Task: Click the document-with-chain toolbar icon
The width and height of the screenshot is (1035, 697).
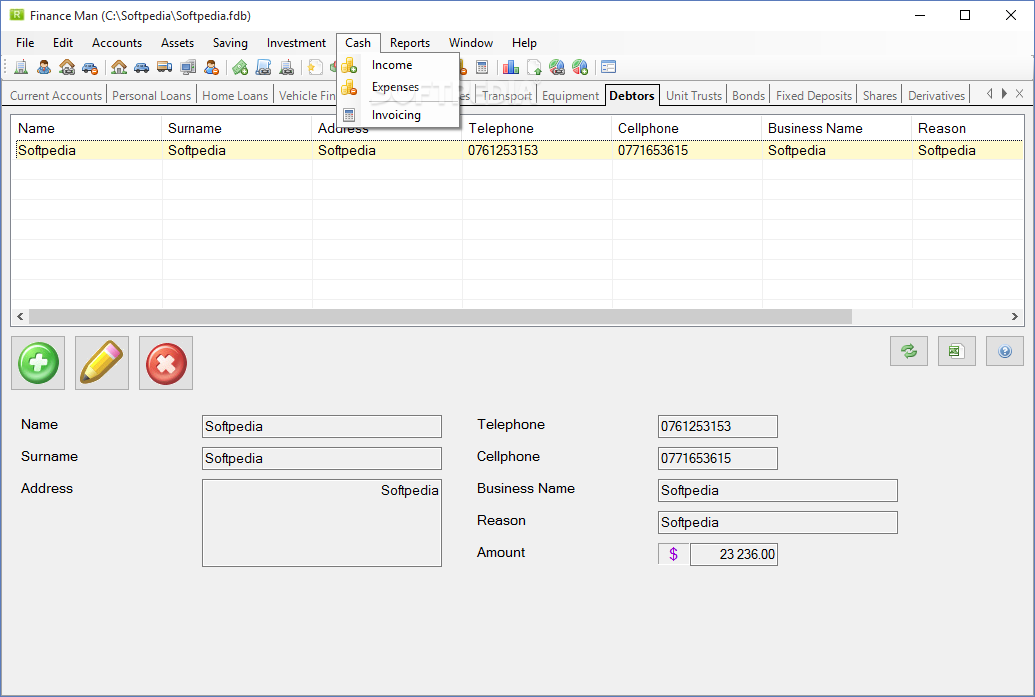Action: coord(286,67)
